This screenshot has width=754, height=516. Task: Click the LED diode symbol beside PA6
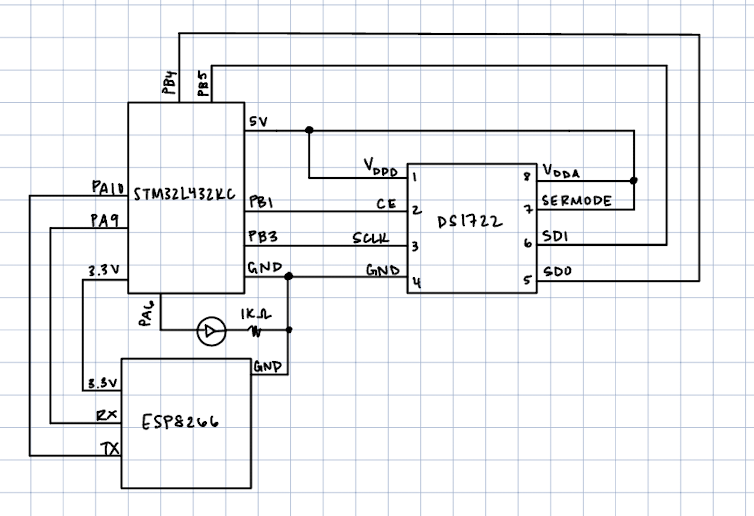click(x=211, y=331)
